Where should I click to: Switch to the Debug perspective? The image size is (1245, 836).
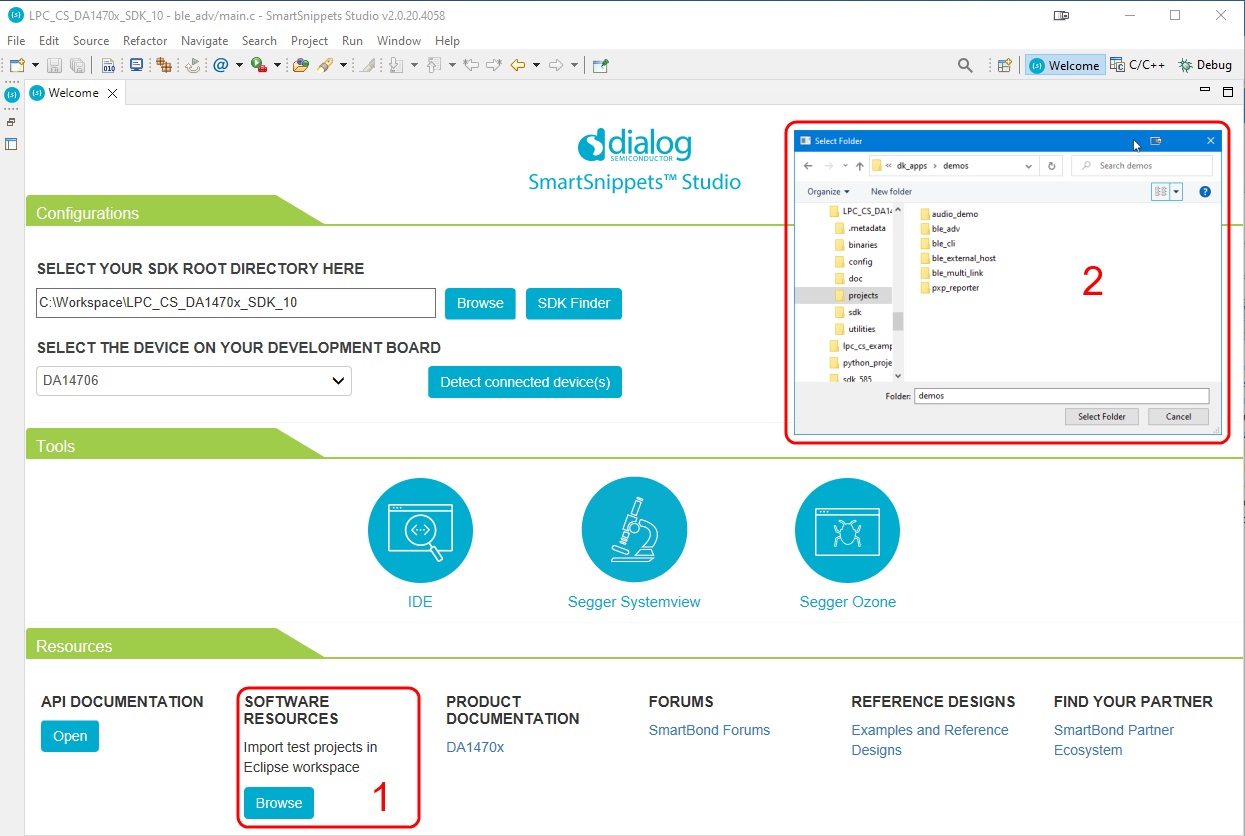(1205, 65)
